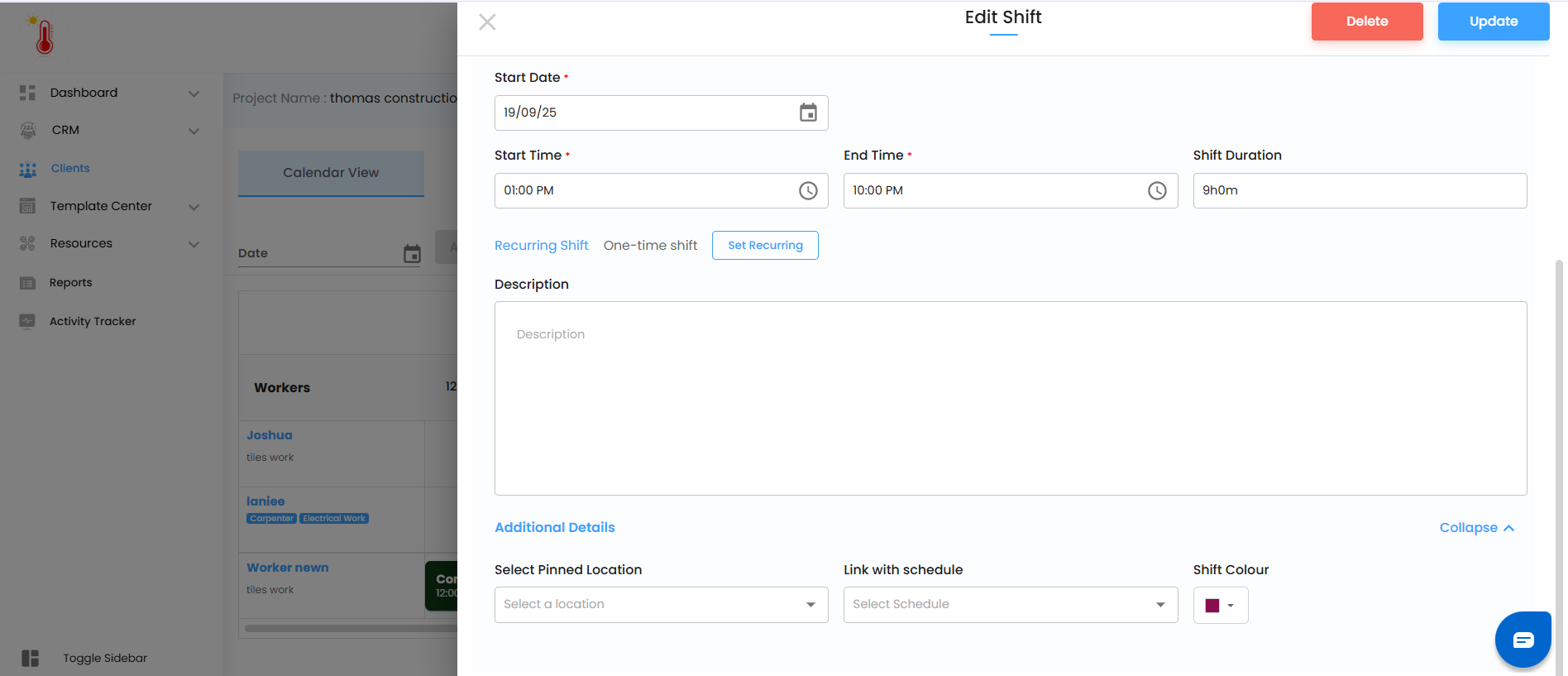The height and width of the screenshot is (676, 1568).
Task: Click the Start Date calendar icon
Action: pyautogui.click(x=808, y=113)
